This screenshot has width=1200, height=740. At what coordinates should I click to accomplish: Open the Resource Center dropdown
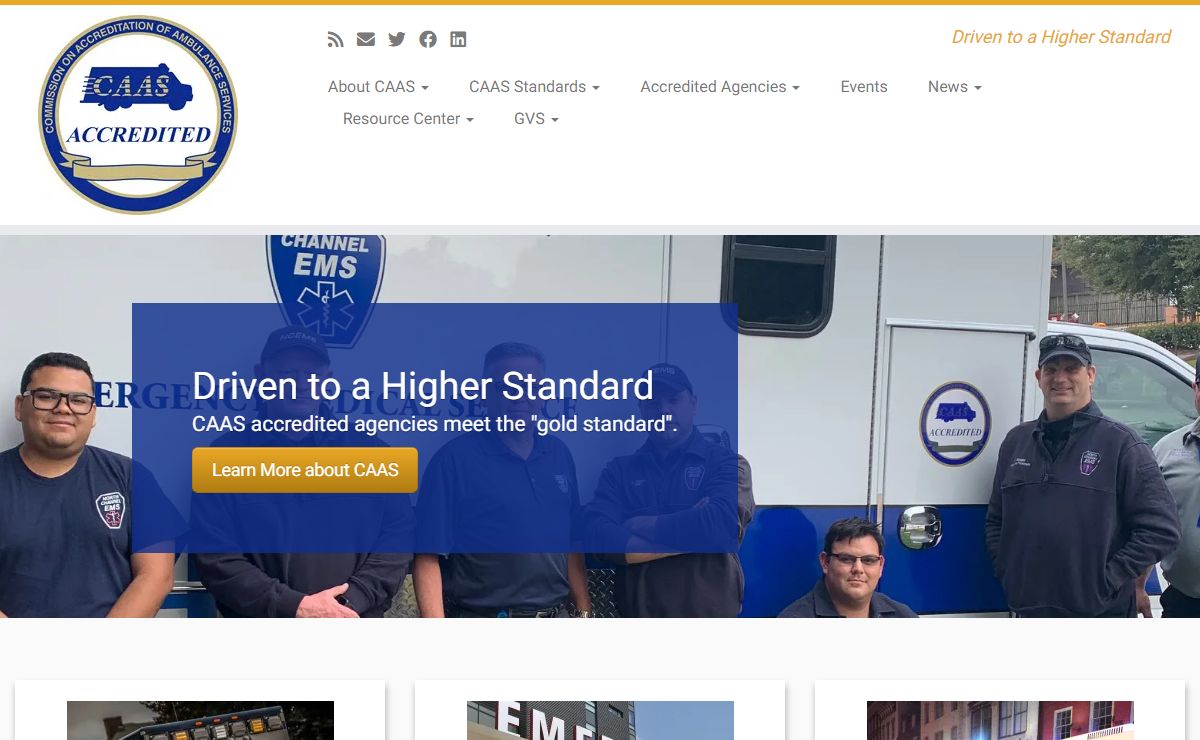tap(408, 119)
